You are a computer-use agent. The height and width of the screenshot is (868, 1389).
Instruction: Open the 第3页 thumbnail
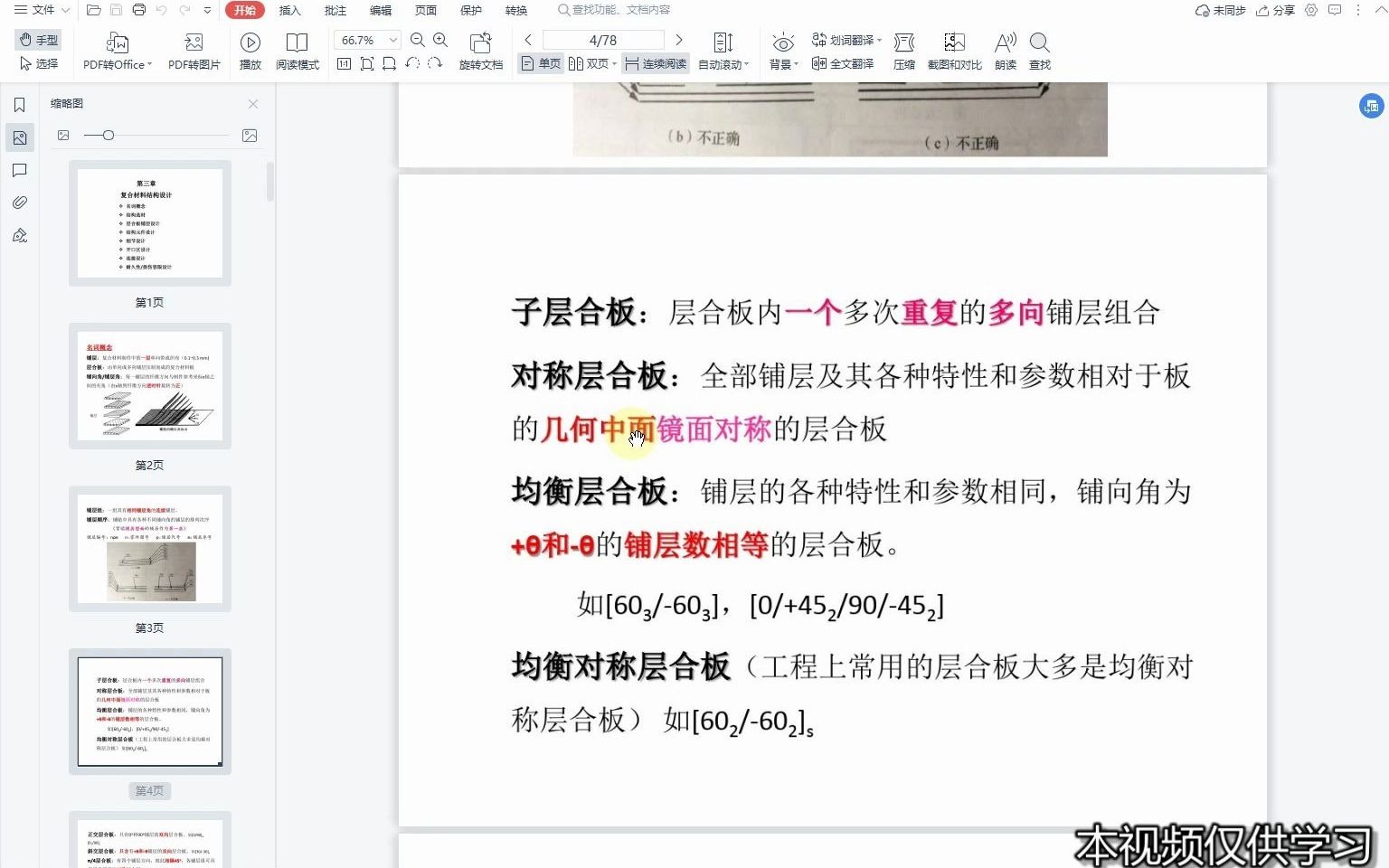[x=150, y=549]
